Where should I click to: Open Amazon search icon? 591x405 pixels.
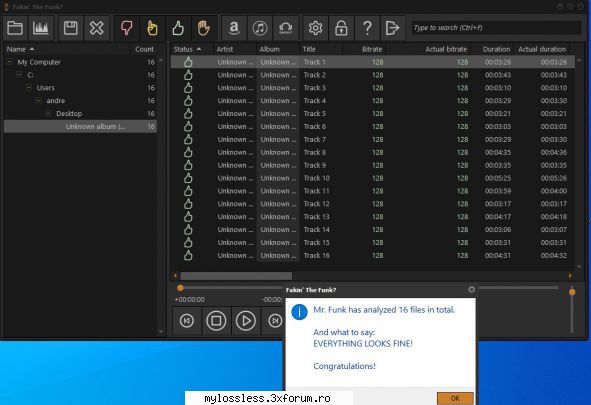click(234, 28)
